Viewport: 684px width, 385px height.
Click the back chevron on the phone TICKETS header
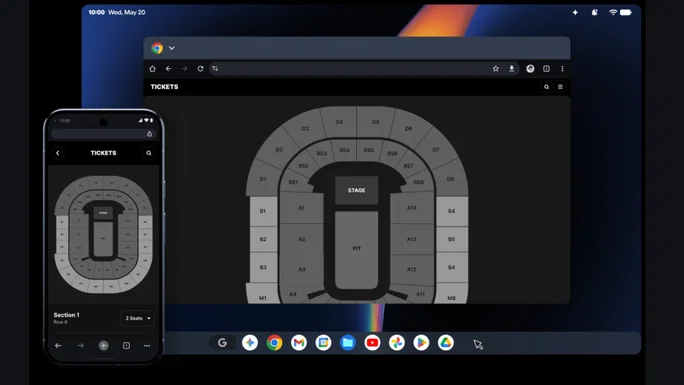58,153
